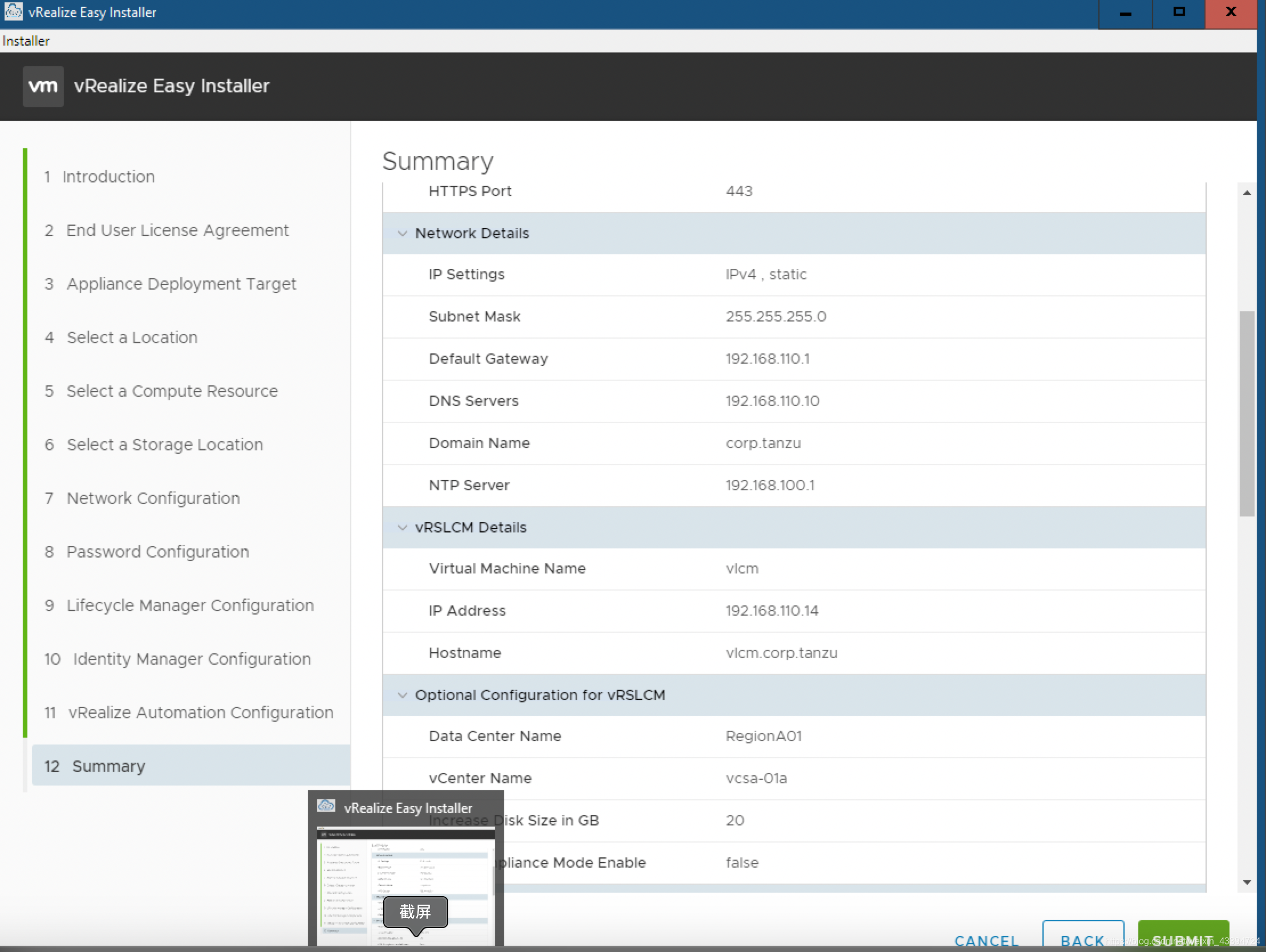Viewport: 1266px width, 952px height.
Task: Click the summary vertical scrollbar thumb
Action: click(1247, 413)
